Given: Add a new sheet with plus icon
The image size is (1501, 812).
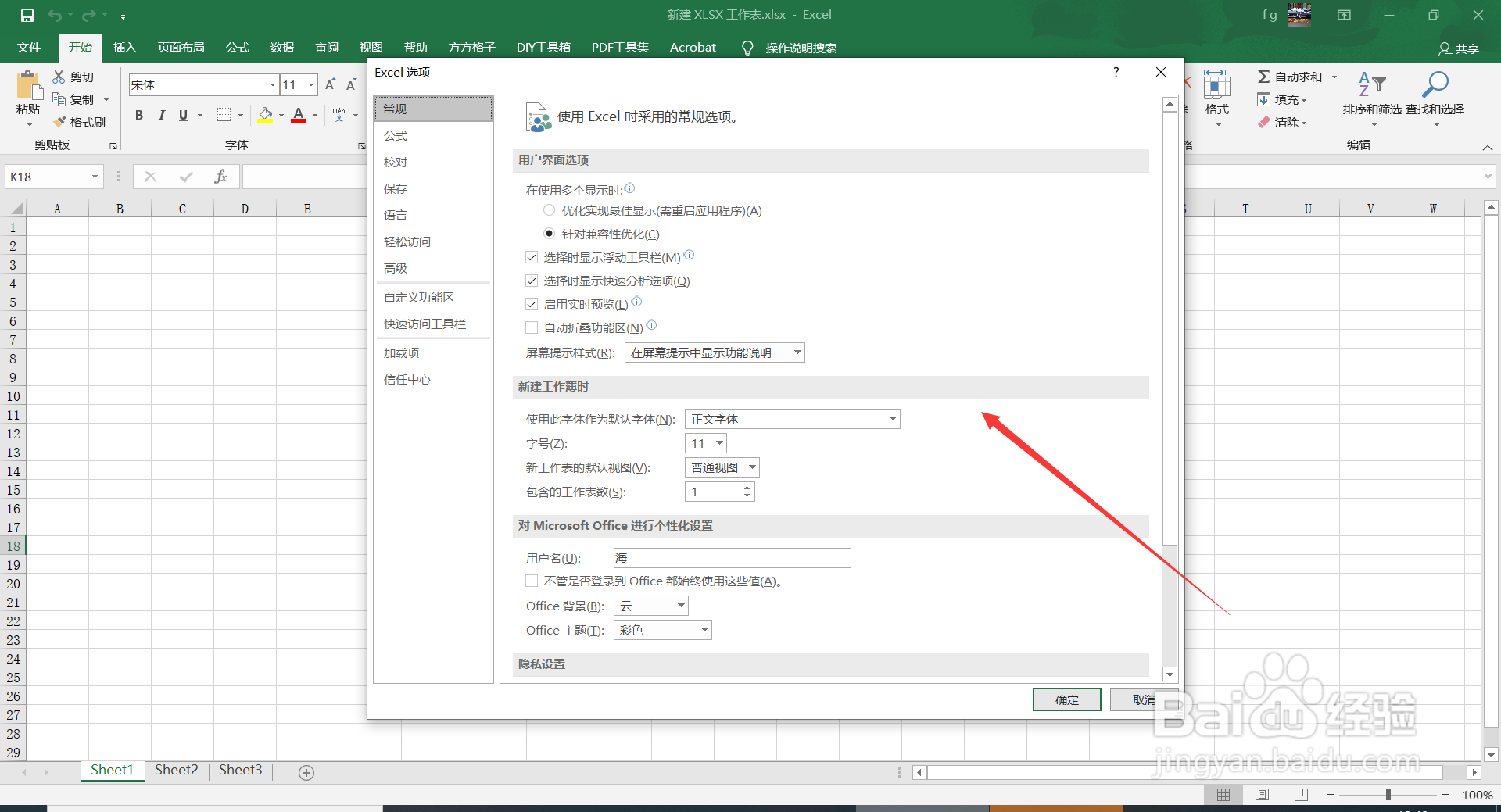Looking at the screenshot, I should [x=306, y=772].
